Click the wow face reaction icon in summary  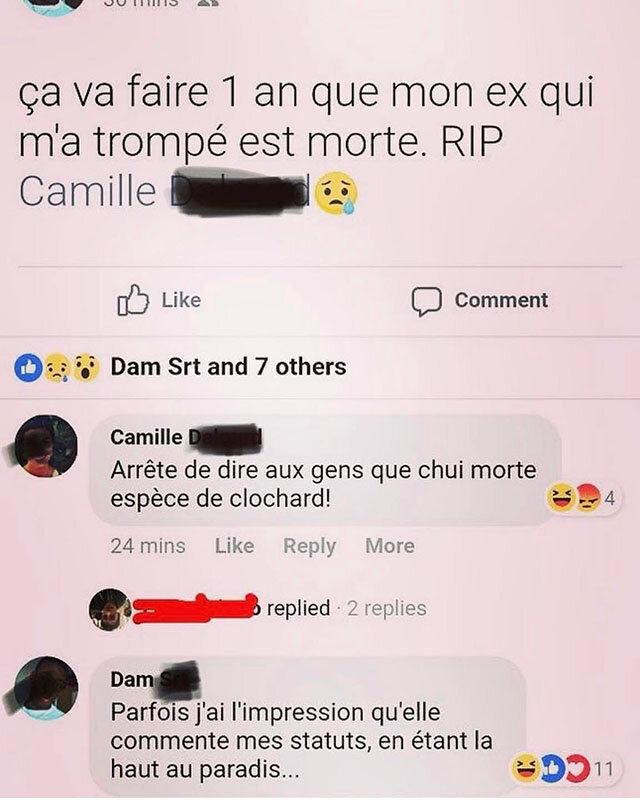(86, 368)
